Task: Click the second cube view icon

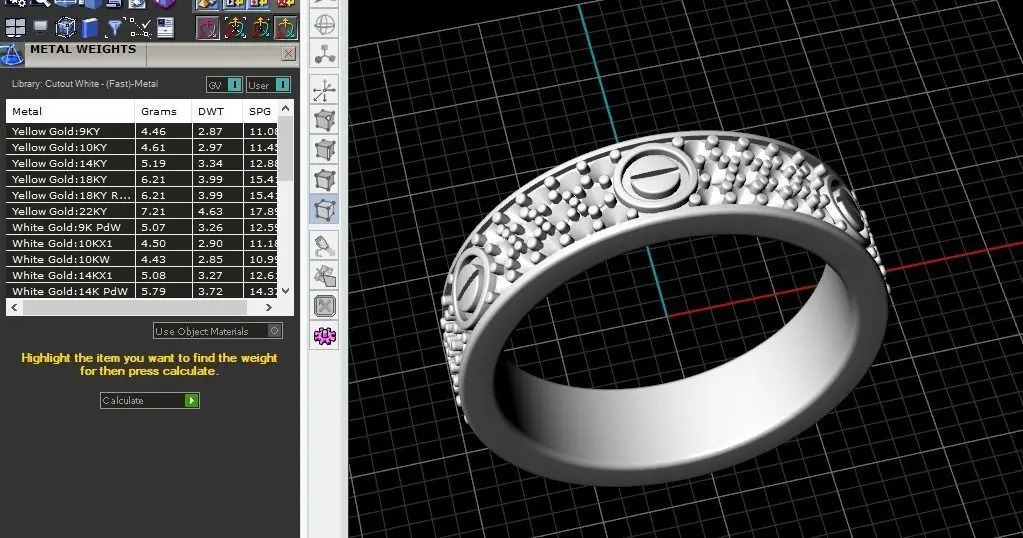Action: [x=324, y=150]
